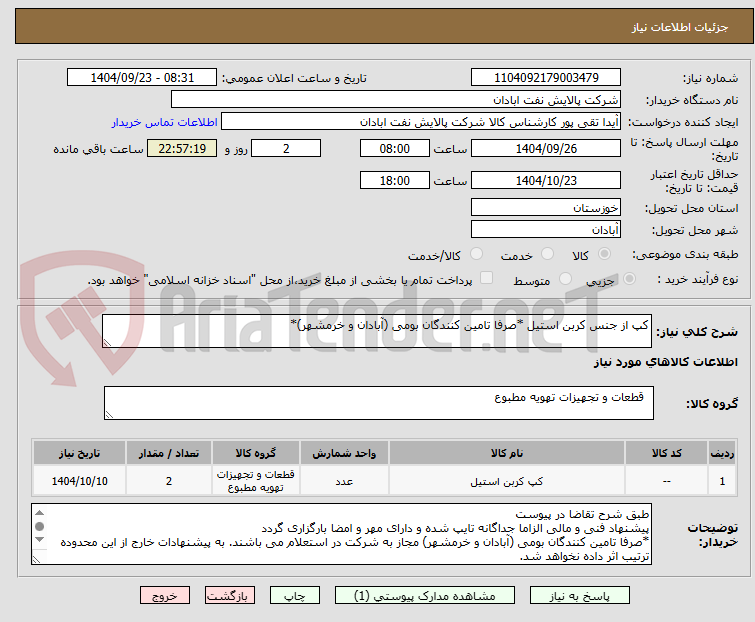Click the table cell قطعات و تجهیزات تهویه مطبوع
The height and width of the screenshot is (622, 755).
point(256,481)
